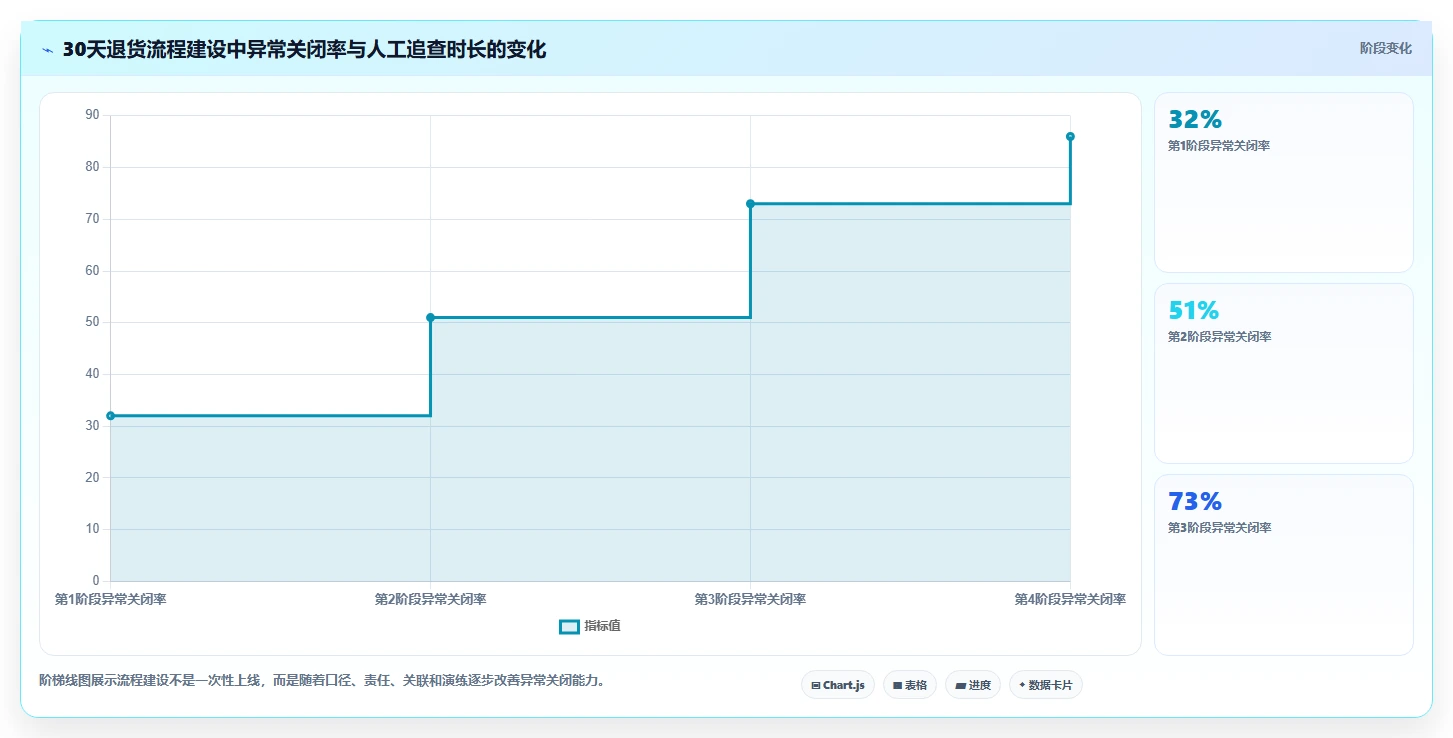Click the y-axis value 50
Image resolution: width=1453 pixels, height=738 pixels.
(92, 322)
